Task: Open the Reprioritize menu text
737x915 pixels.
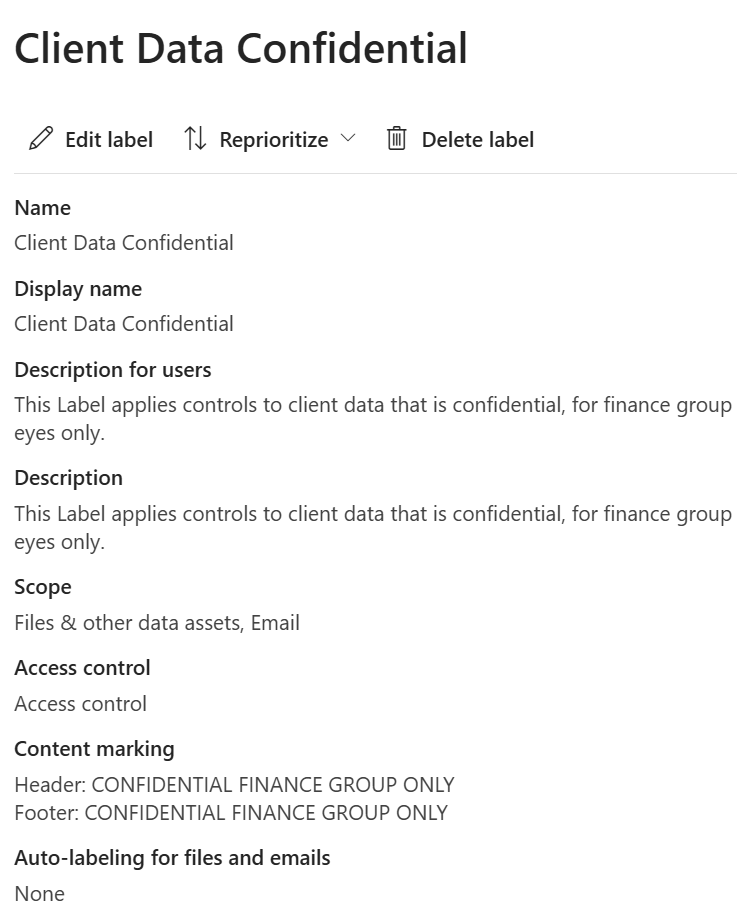Action: (x=273, y=140)
